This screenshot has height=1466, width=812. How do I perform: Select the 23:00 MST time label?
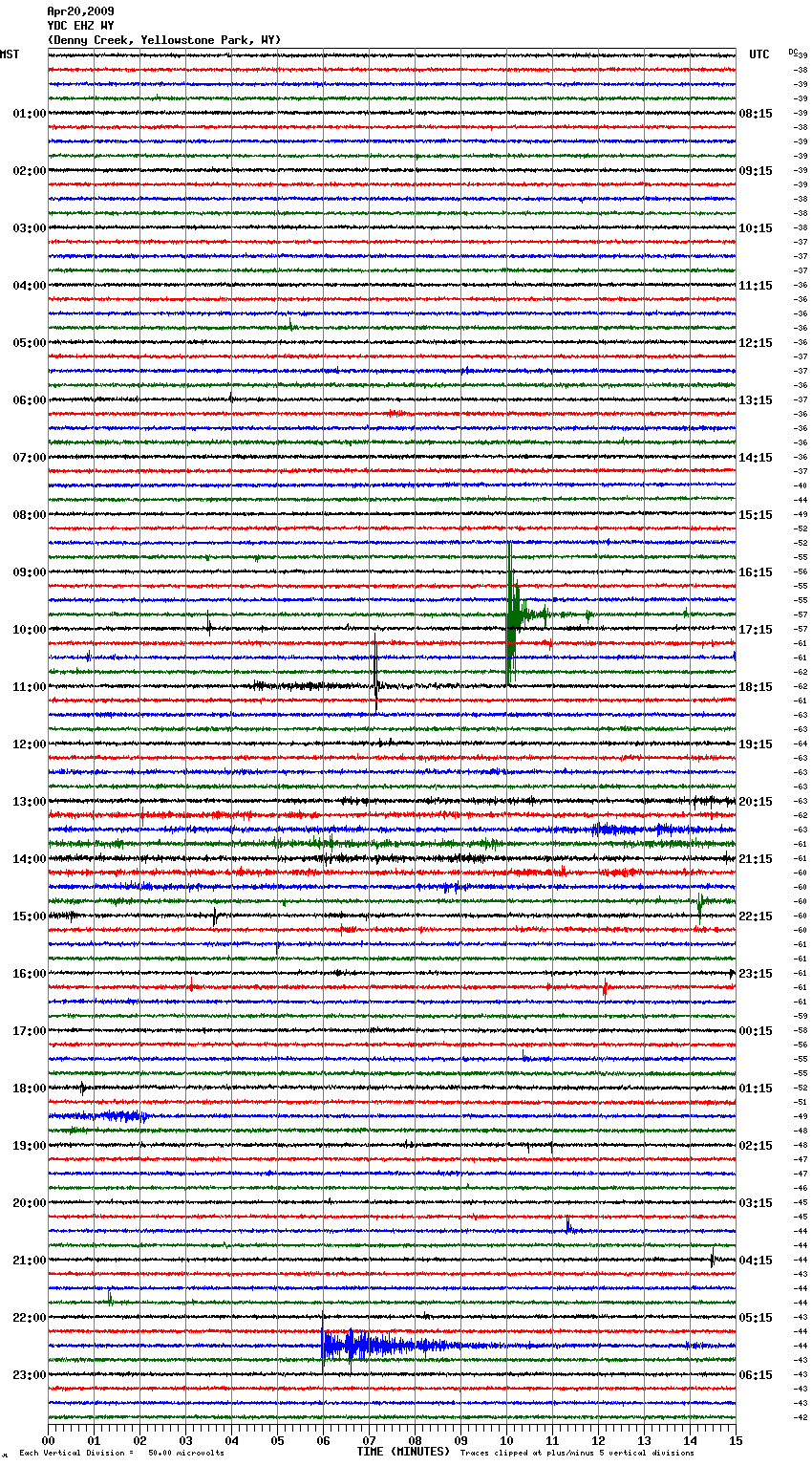coord(30,1375)
